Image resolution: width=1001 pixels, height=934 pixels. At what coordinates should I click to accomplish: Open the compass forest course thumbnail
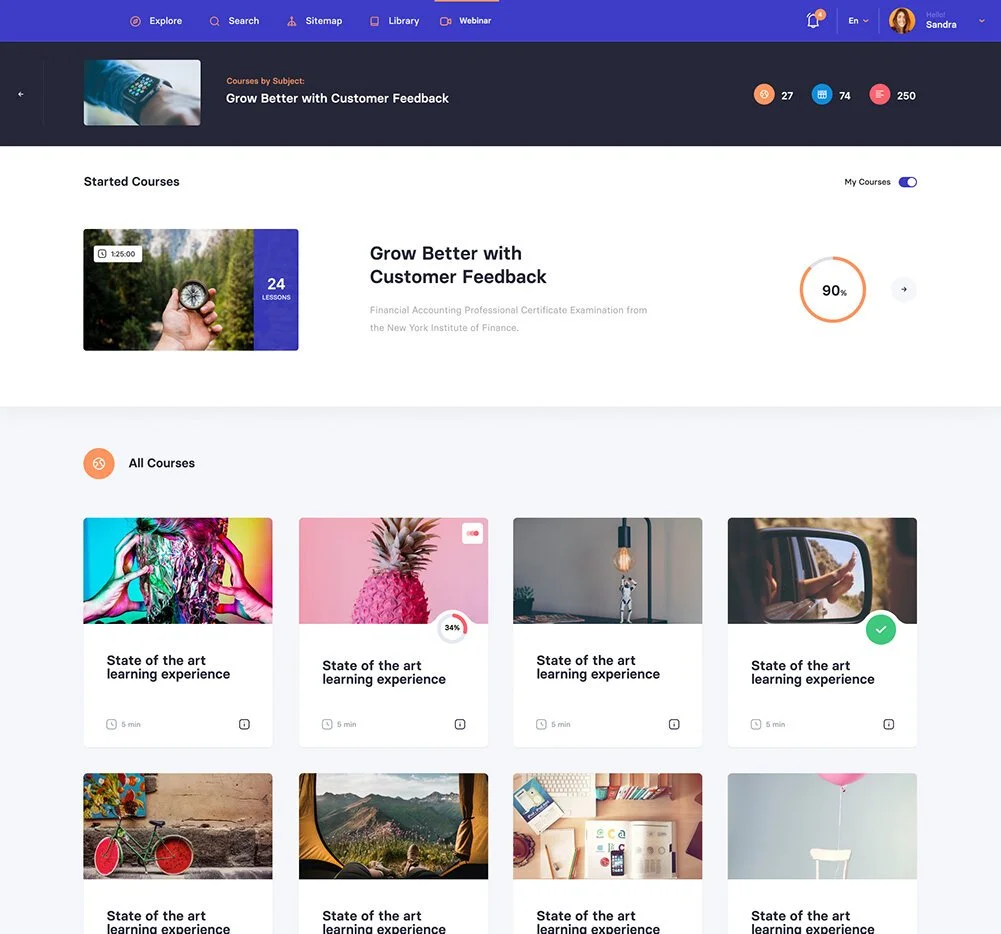click(169, 290)
